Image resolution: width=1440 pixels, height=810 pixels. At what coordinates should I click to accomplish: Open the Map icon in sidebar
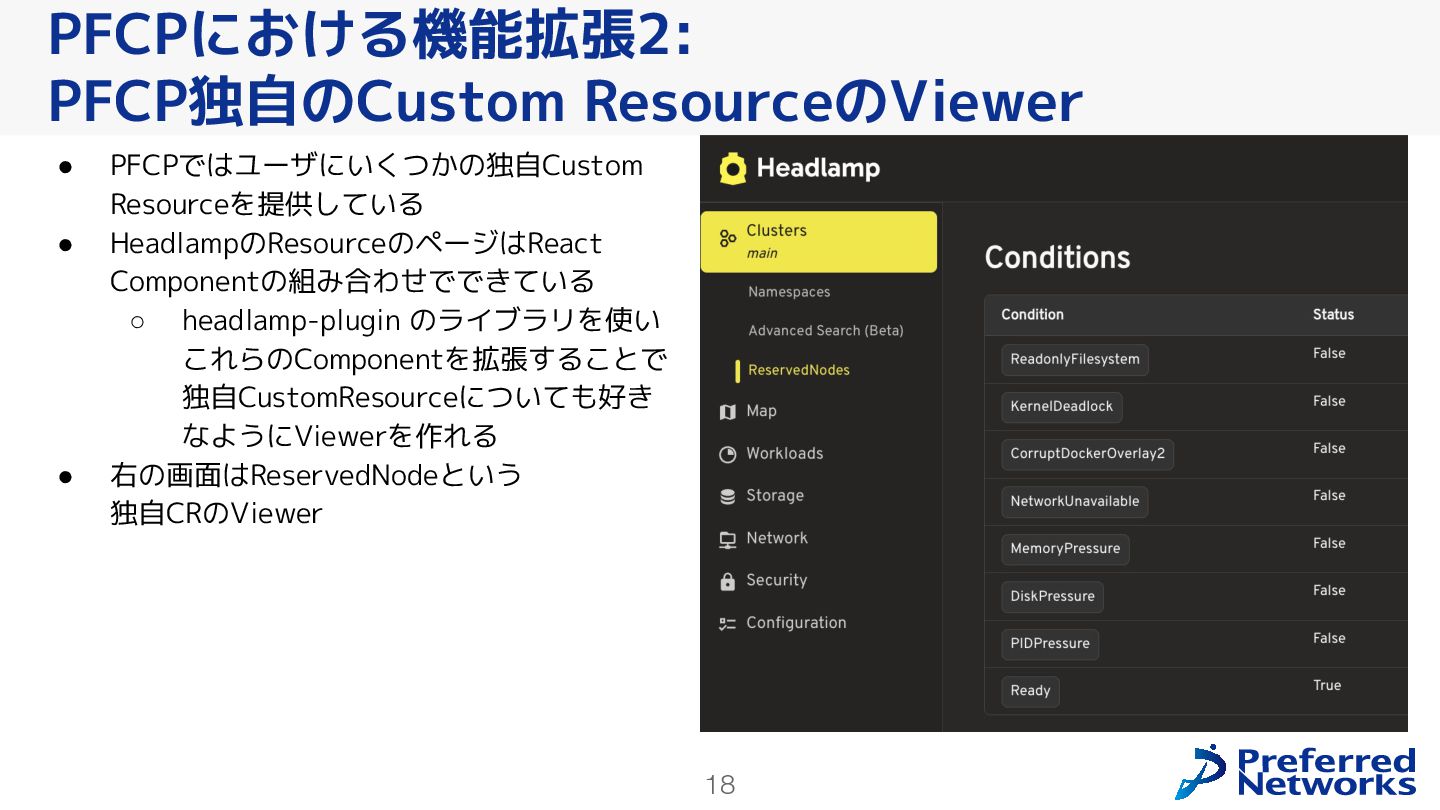[728, 412]
